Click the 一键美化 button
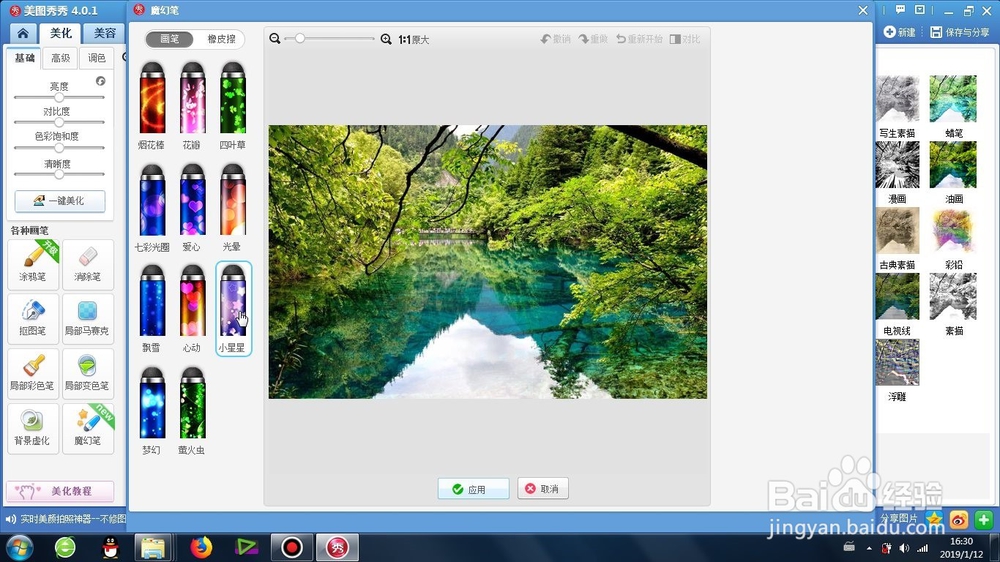 (x=60, y=200)
